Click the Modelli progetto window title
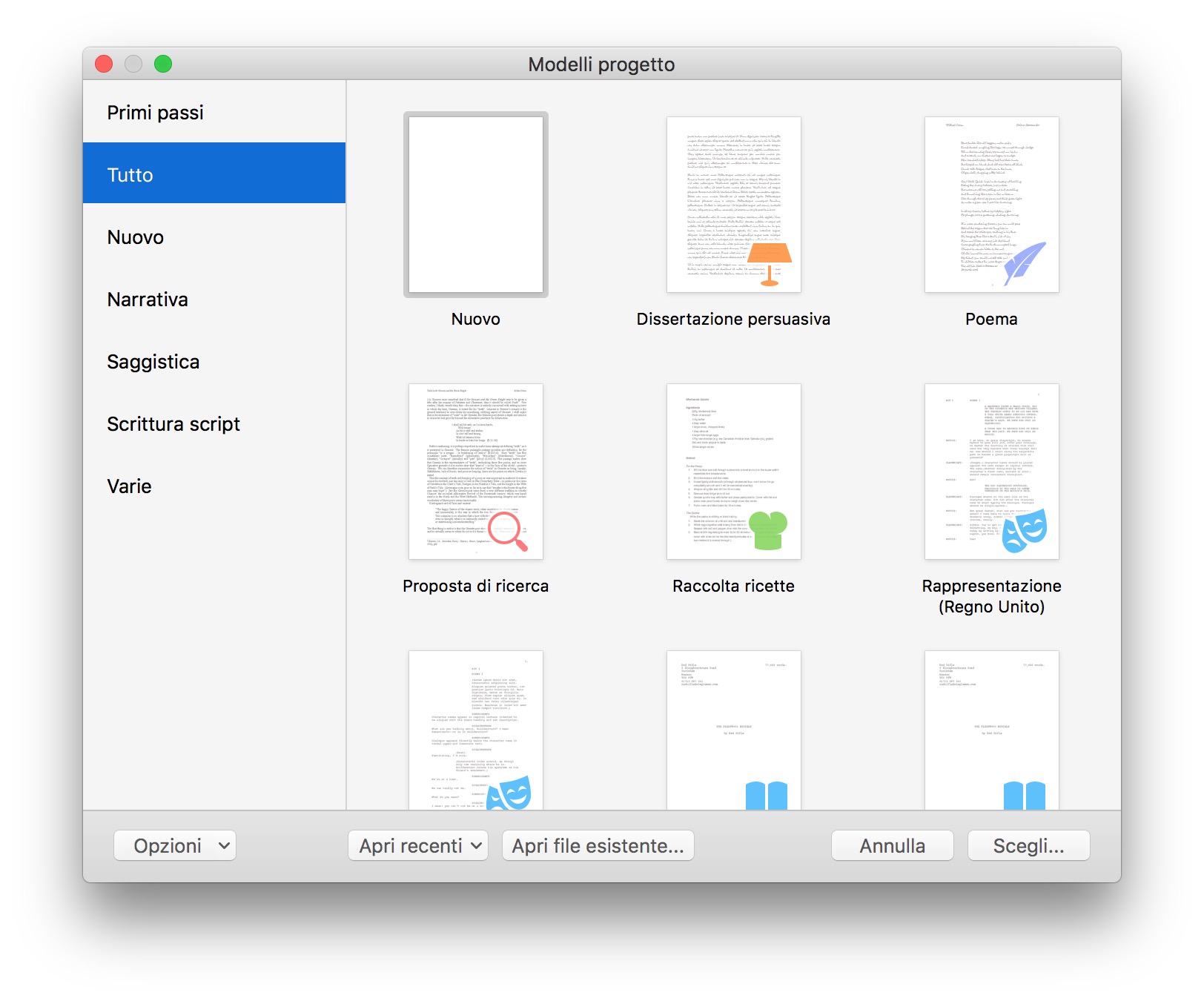 tap(601, 65)
